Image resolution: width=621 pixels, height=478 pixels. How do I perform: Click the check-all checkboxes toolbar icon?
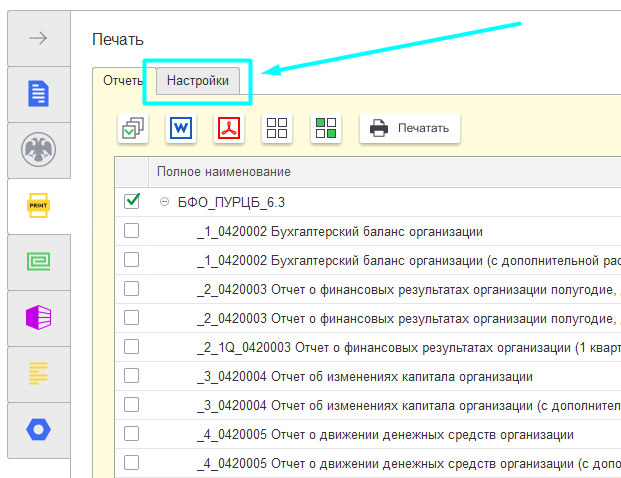133,128
